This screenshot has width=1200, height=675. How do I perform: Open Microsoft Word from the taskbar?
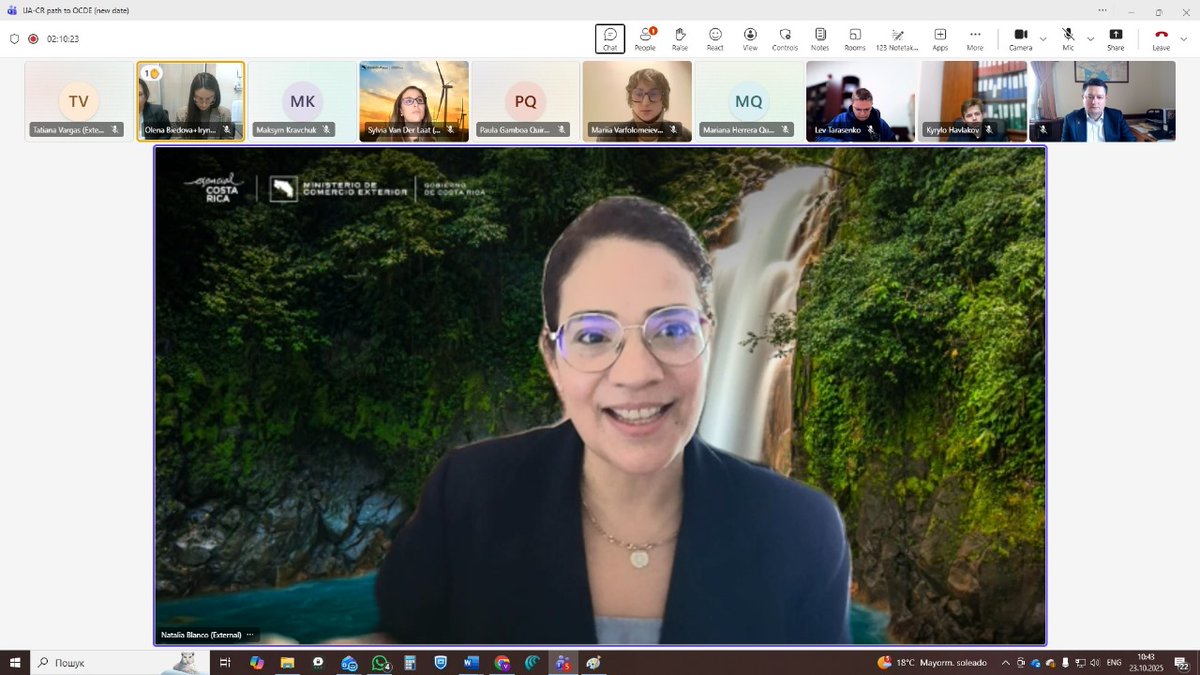[472, 662]
